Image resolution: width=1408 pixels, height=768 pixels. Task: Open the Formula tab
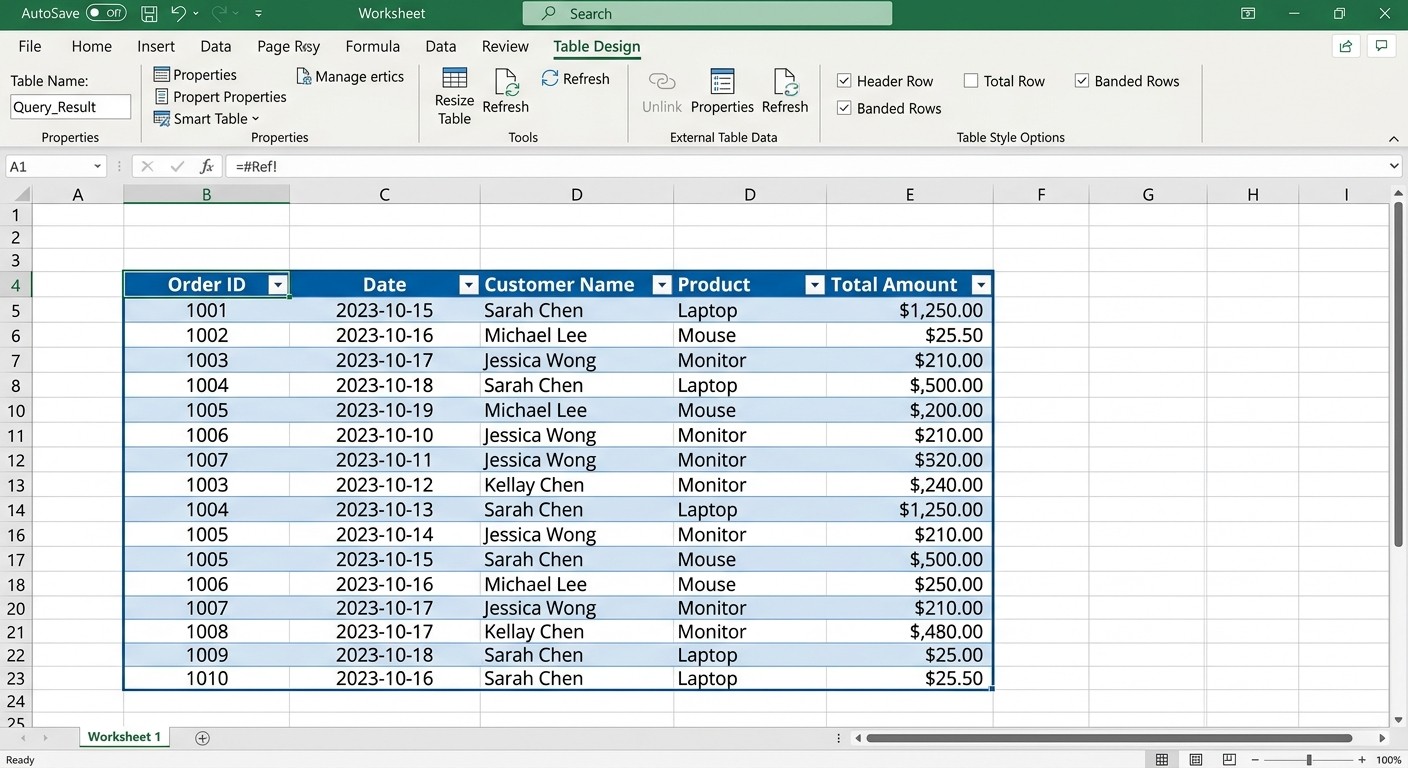coord(373,46)
